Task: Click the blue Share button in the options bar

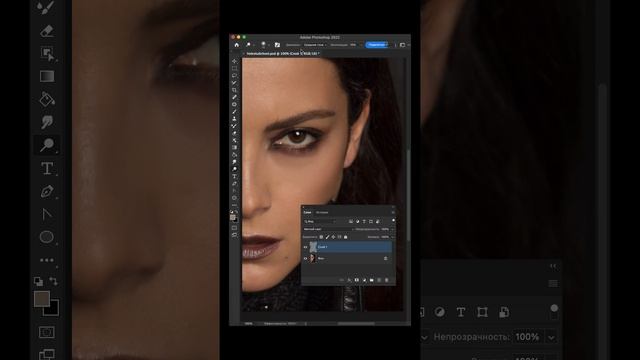Action: point(377,45)
